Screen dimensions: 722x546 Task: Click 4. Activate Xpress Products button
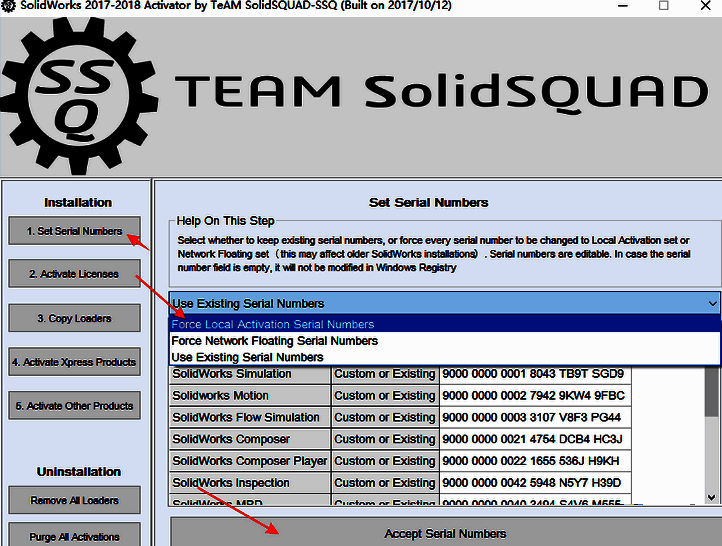[75, 362]
